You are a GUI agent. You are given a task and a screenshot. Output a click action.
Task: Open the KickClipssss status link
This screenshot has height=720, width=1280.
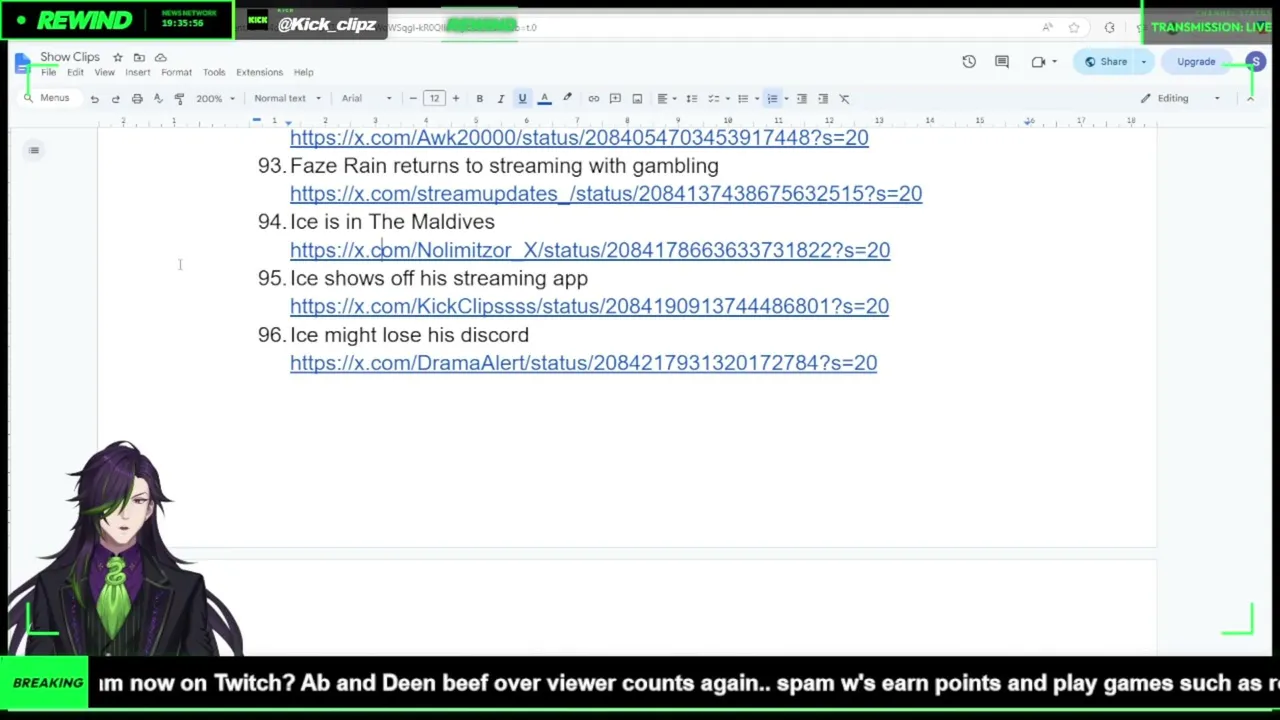tap(589, 307)
